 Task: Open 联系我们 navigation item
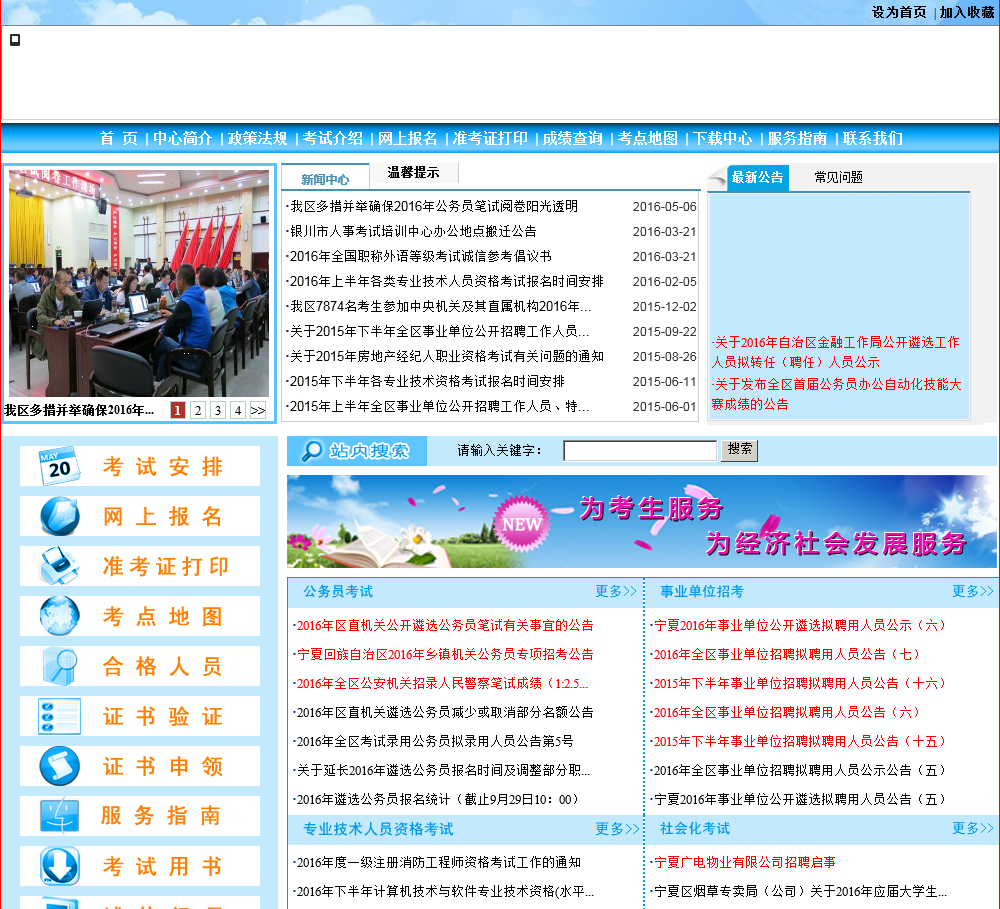[872, 138]
